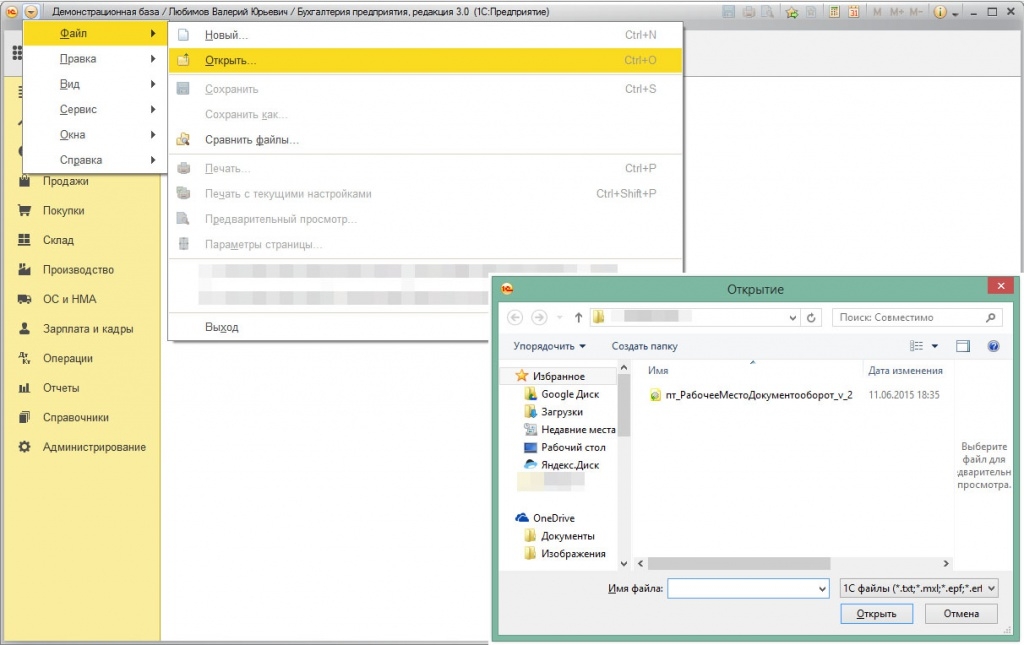Click the printer icon in title toolbar
The width and height of the screenshot is (1024, 645).
tap(748, 12)
